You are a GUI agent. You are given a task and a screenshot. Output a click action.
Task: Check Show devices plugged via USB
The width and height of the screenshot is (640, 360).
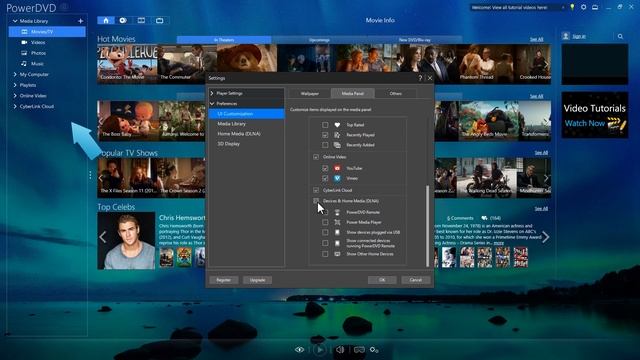click(x=325, y=232)
